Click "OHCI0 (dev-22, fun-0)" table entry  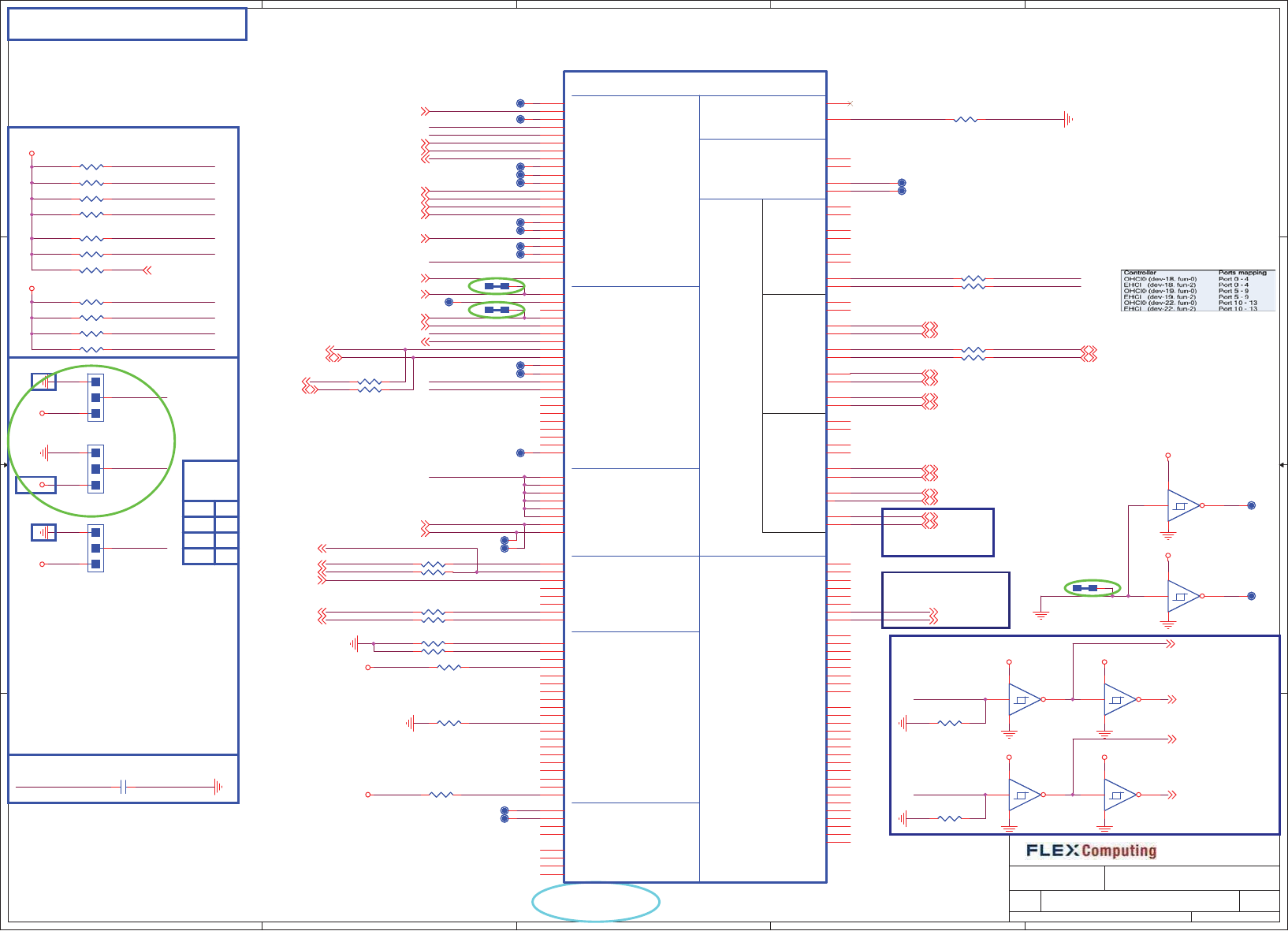tap(1160, 303)
